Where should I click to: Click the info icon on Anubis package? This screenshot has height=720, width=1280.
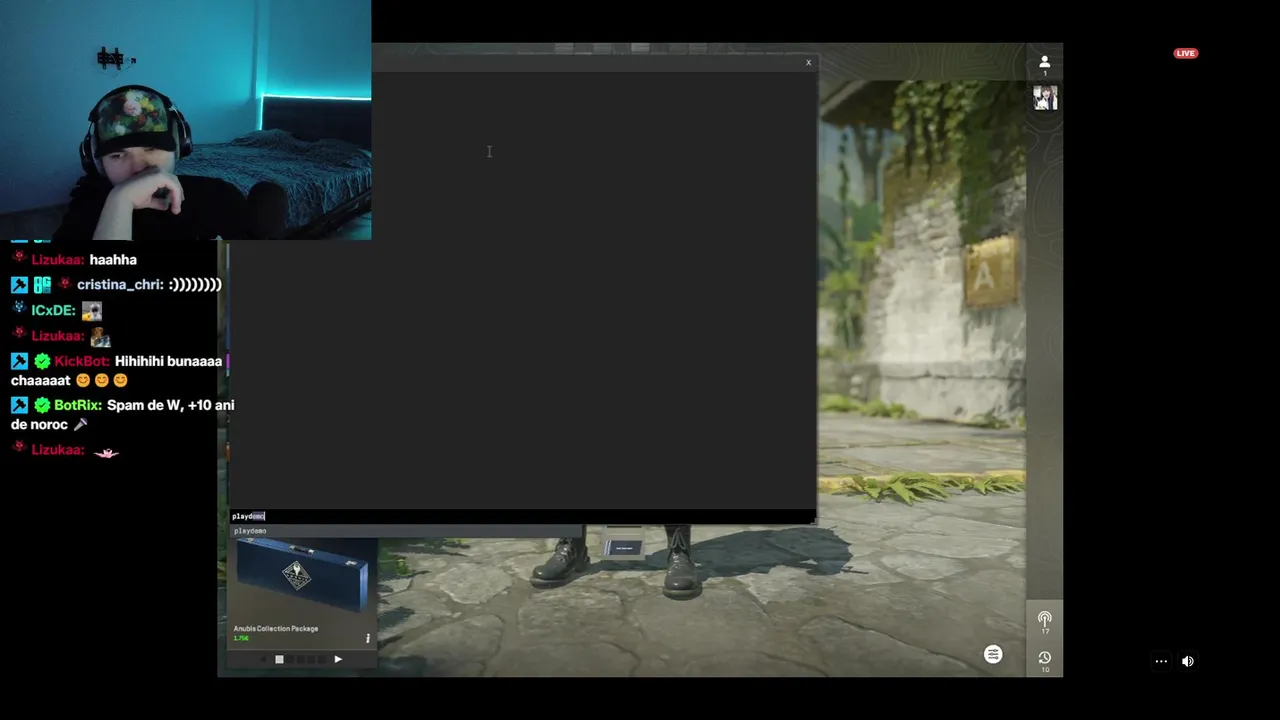[367, 638]
